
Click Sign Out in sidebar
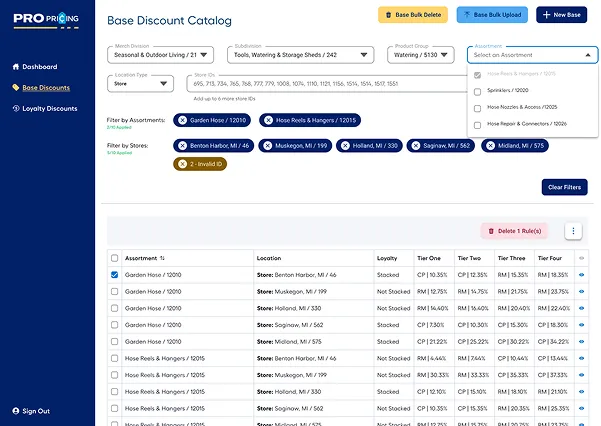point(31,411)
